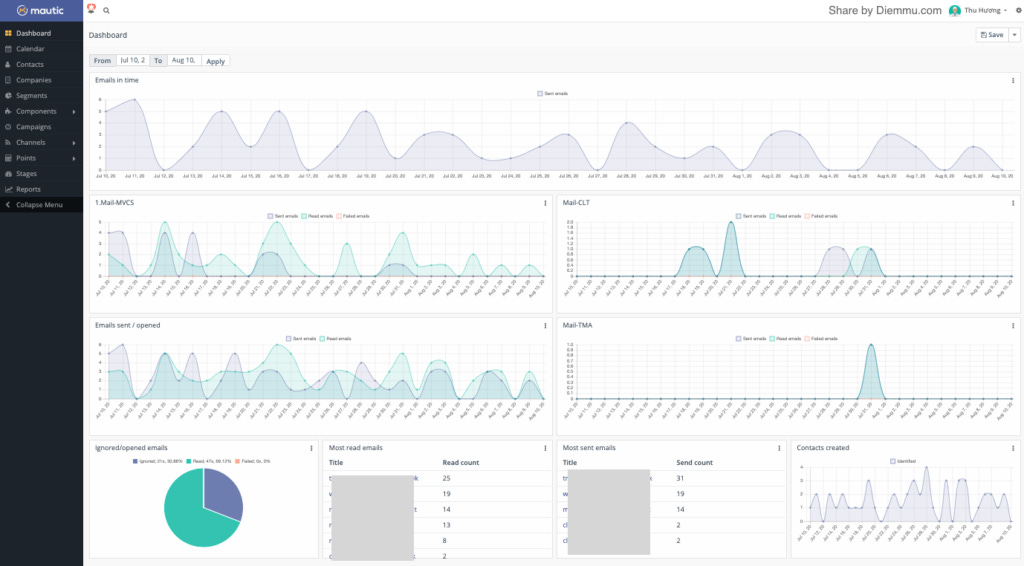Click the Components puzzle icon
Screen dimensions: 1024x566
[x=8, y=112]
